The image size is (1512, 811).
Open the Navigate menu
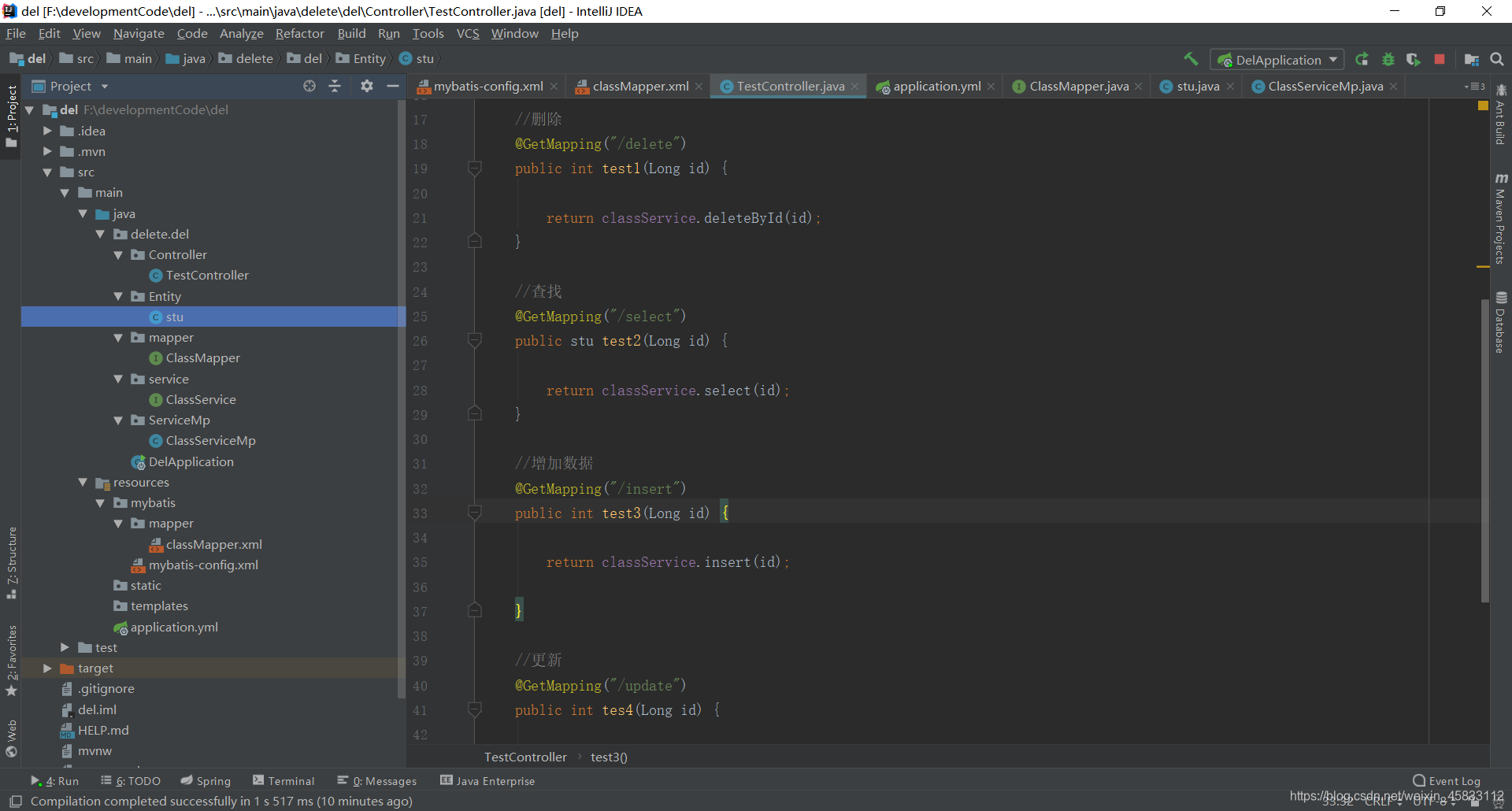pos(139,34)
